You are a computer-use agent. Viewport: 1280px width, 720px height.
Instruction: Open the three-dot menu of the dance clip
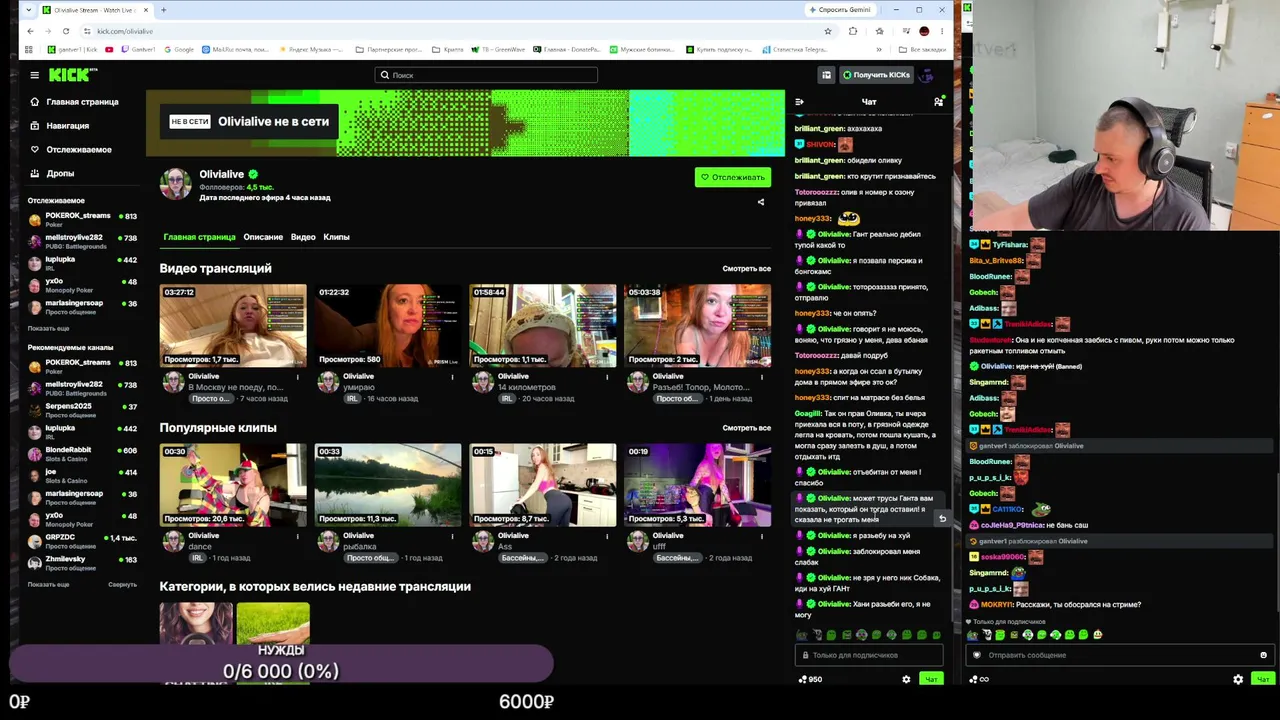tap(297, 536)
